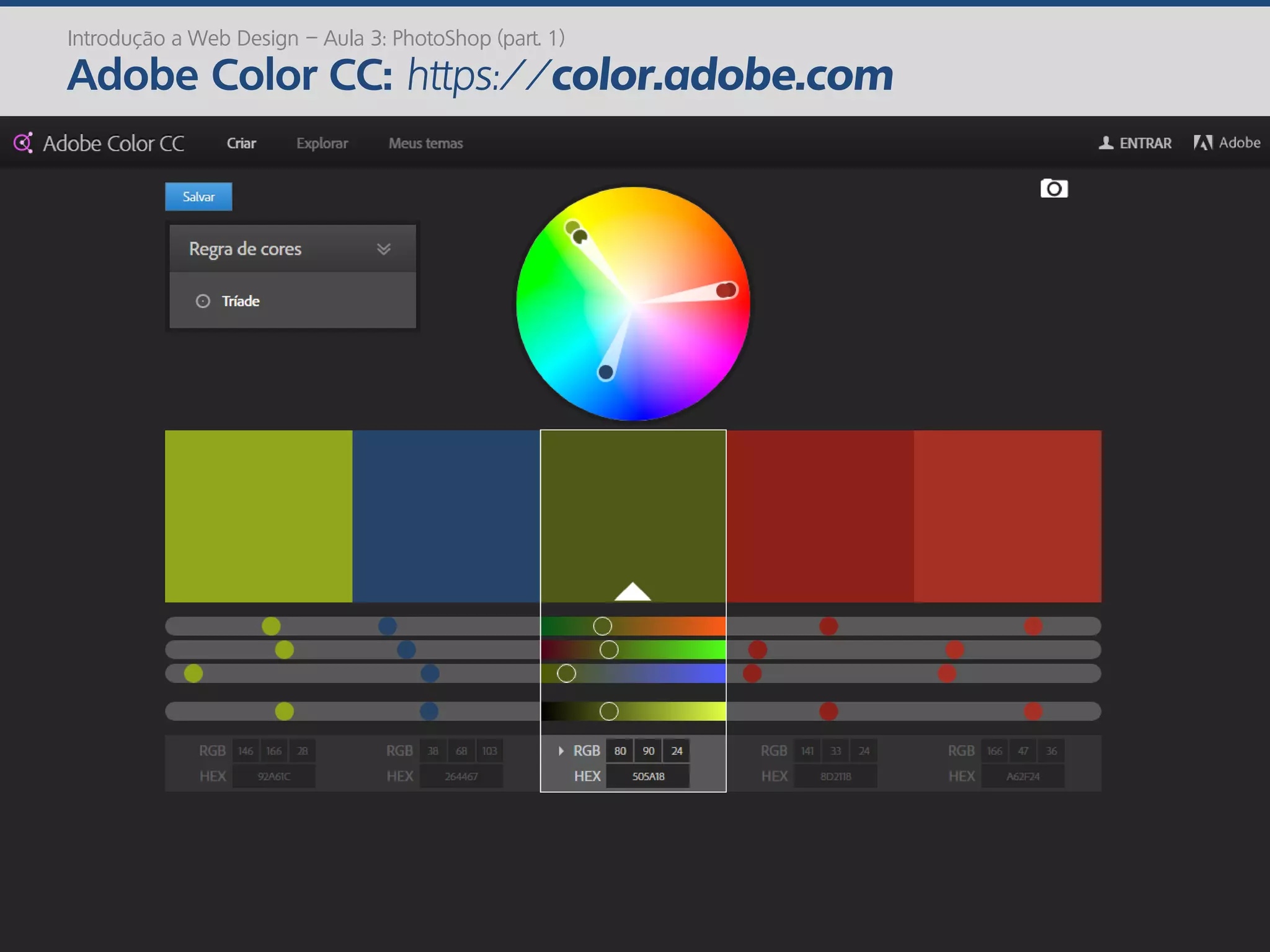Click the RGB field showing 166 in first swatch
The width and height of the screenshot is (1270, 952).
pyautogui.click(x=274, y=751)
